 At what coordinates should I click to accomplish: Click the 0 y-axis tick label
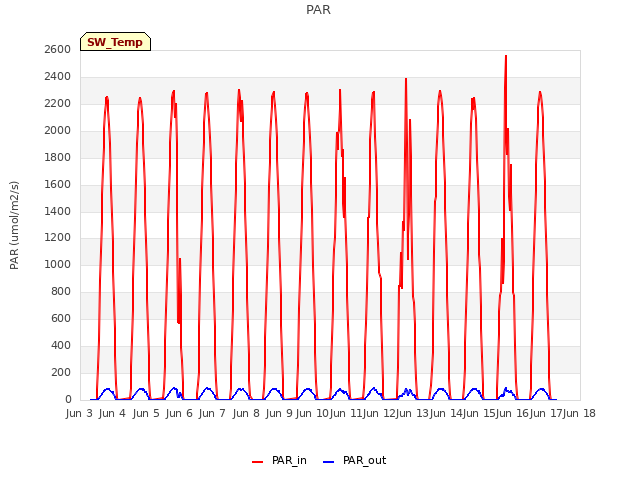point(68,399)
